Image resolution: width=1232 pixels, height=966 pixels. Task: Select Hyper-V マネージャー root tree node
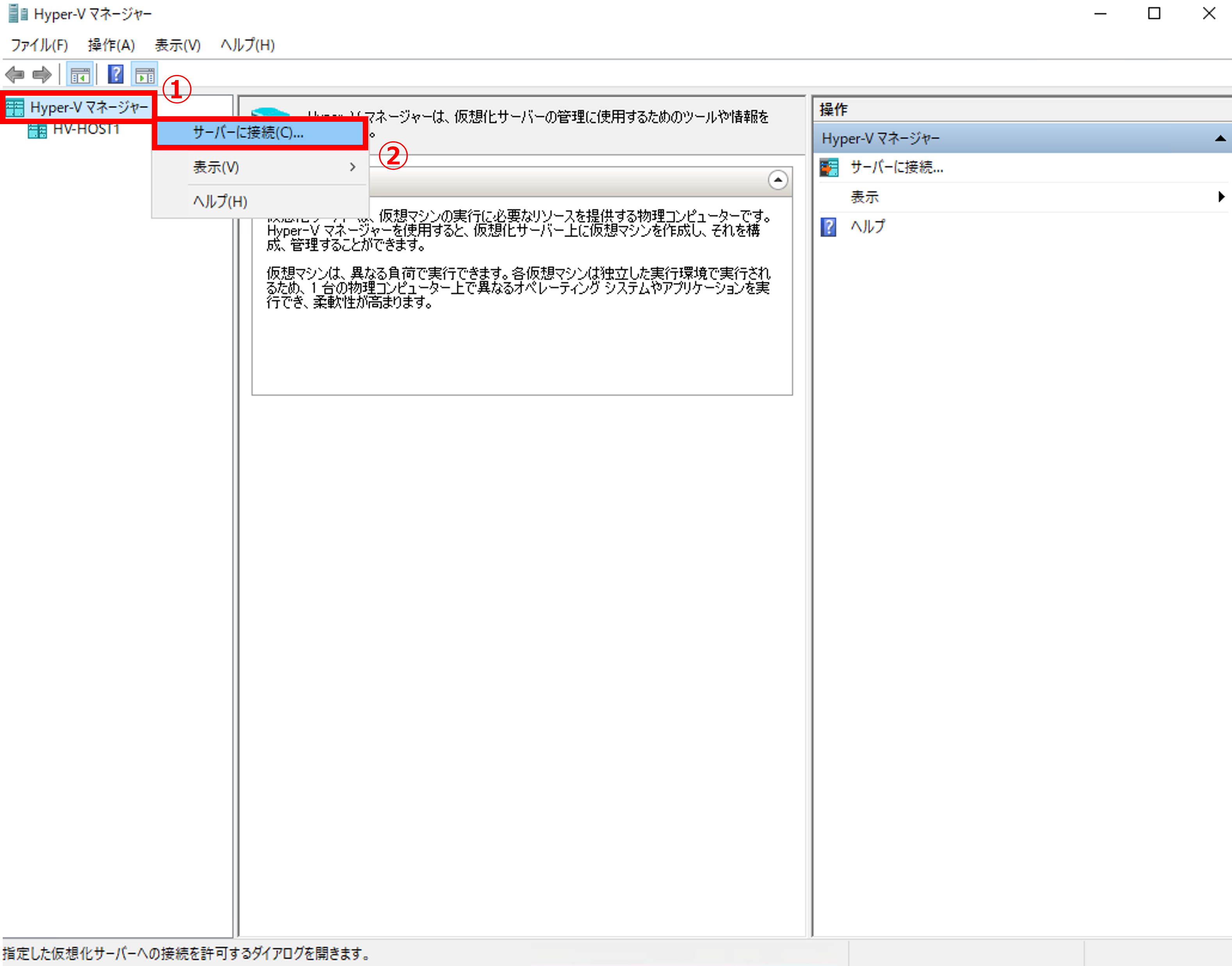89,107
